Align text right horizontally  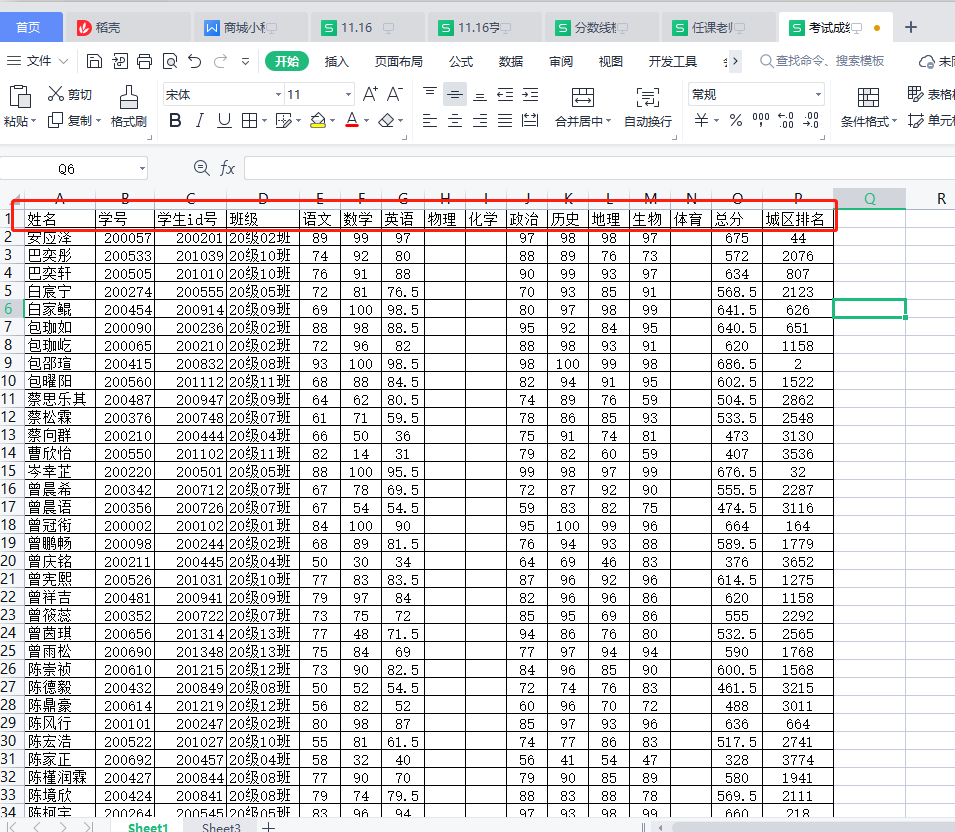point(480,121)
